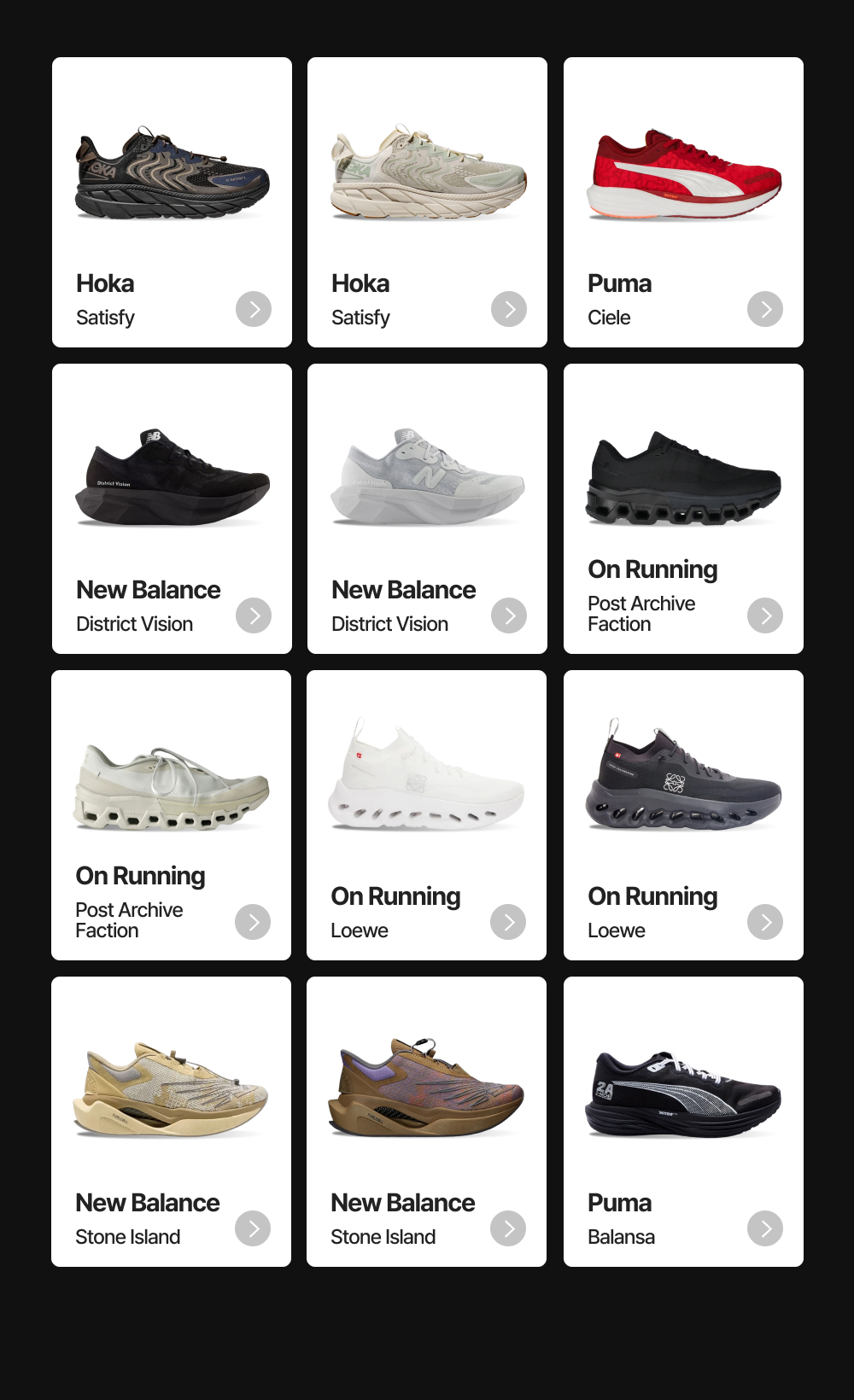Screen dimensions: 854x1400
Task: Select the black Hoka Satisfy shoe image
Action: tap(172, 172)
